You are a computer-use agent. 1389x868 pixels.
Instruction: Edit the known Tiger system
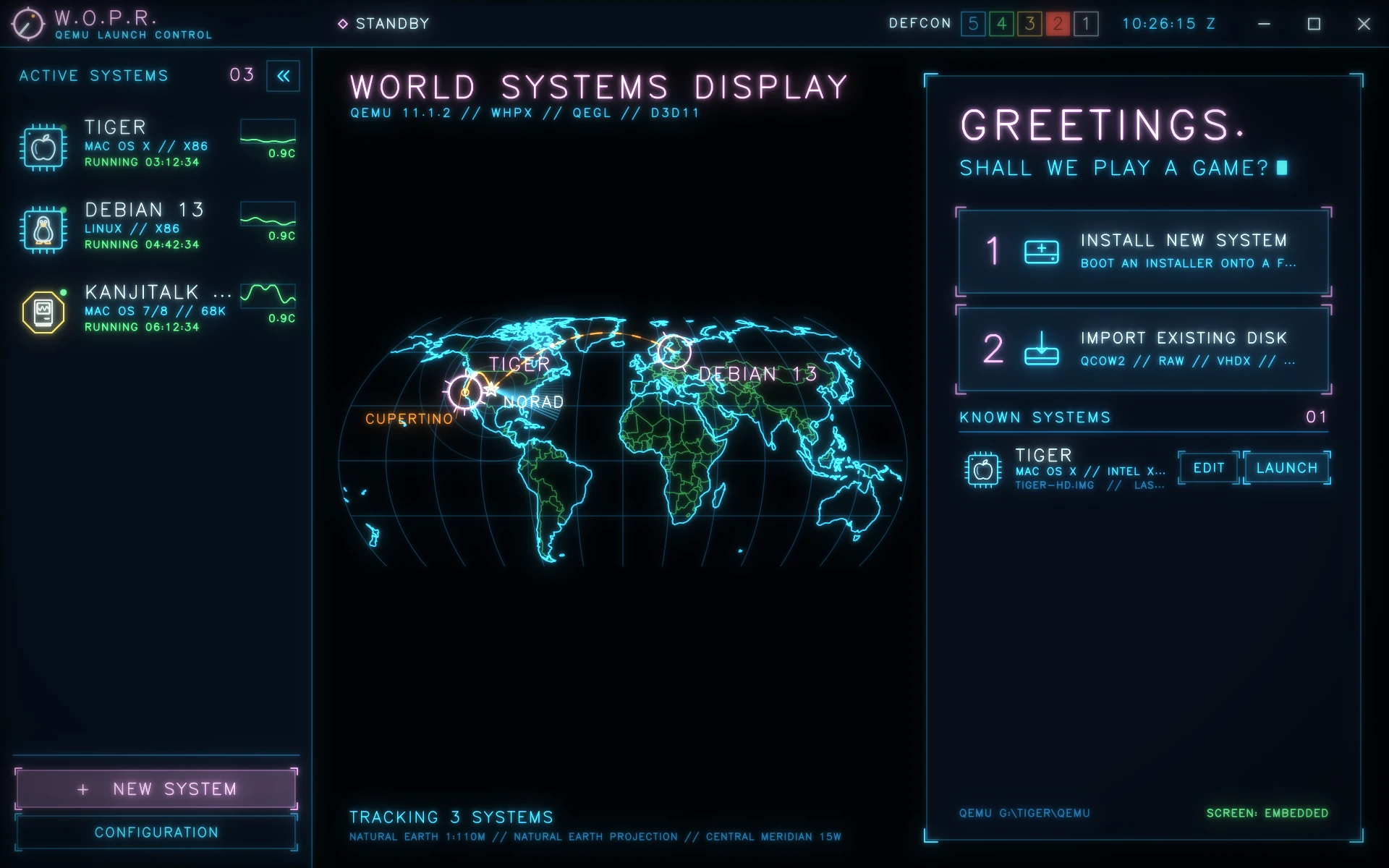(x=1209, y=468)
